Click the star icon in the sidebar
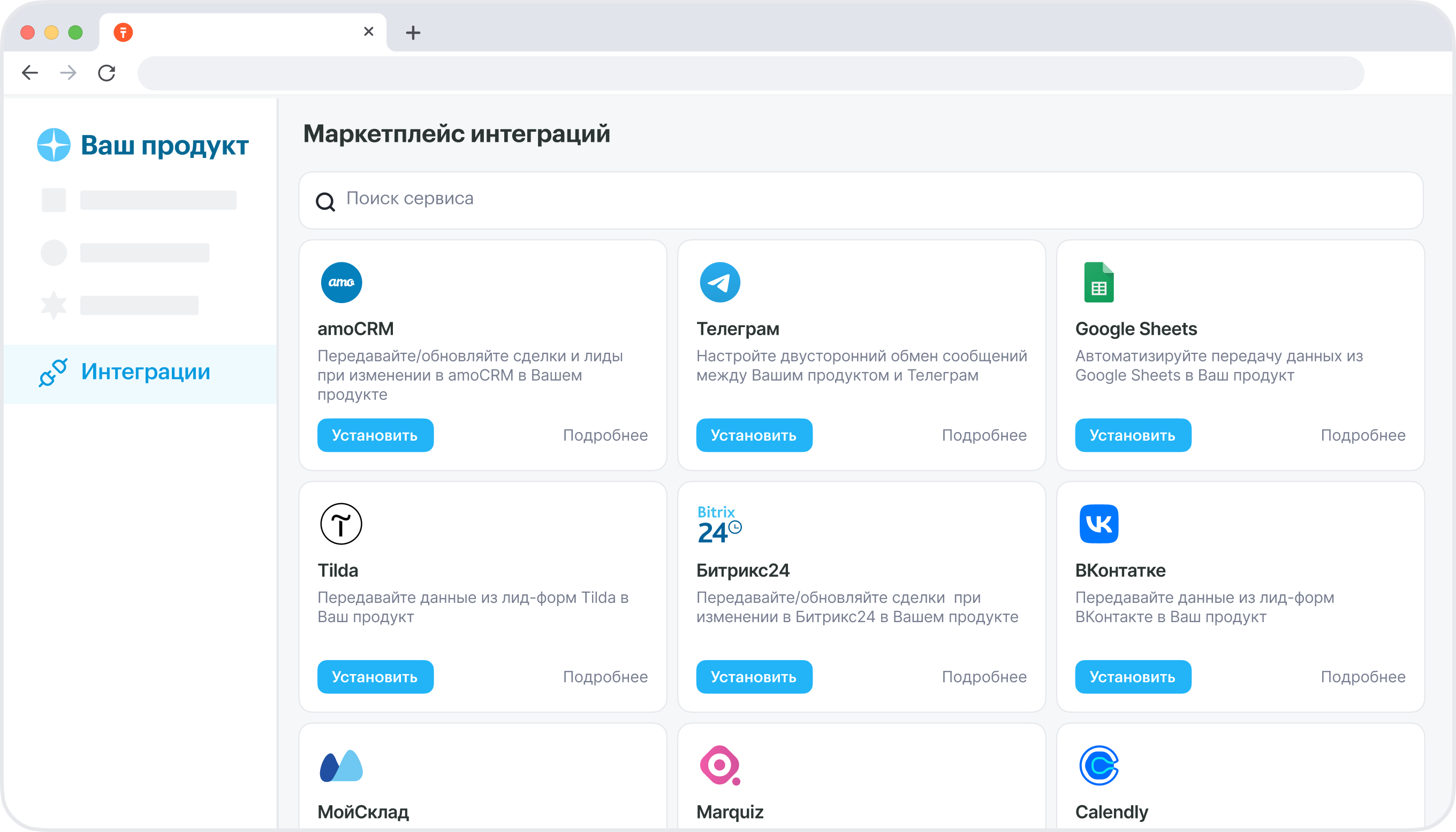 [x=54, y=305]
